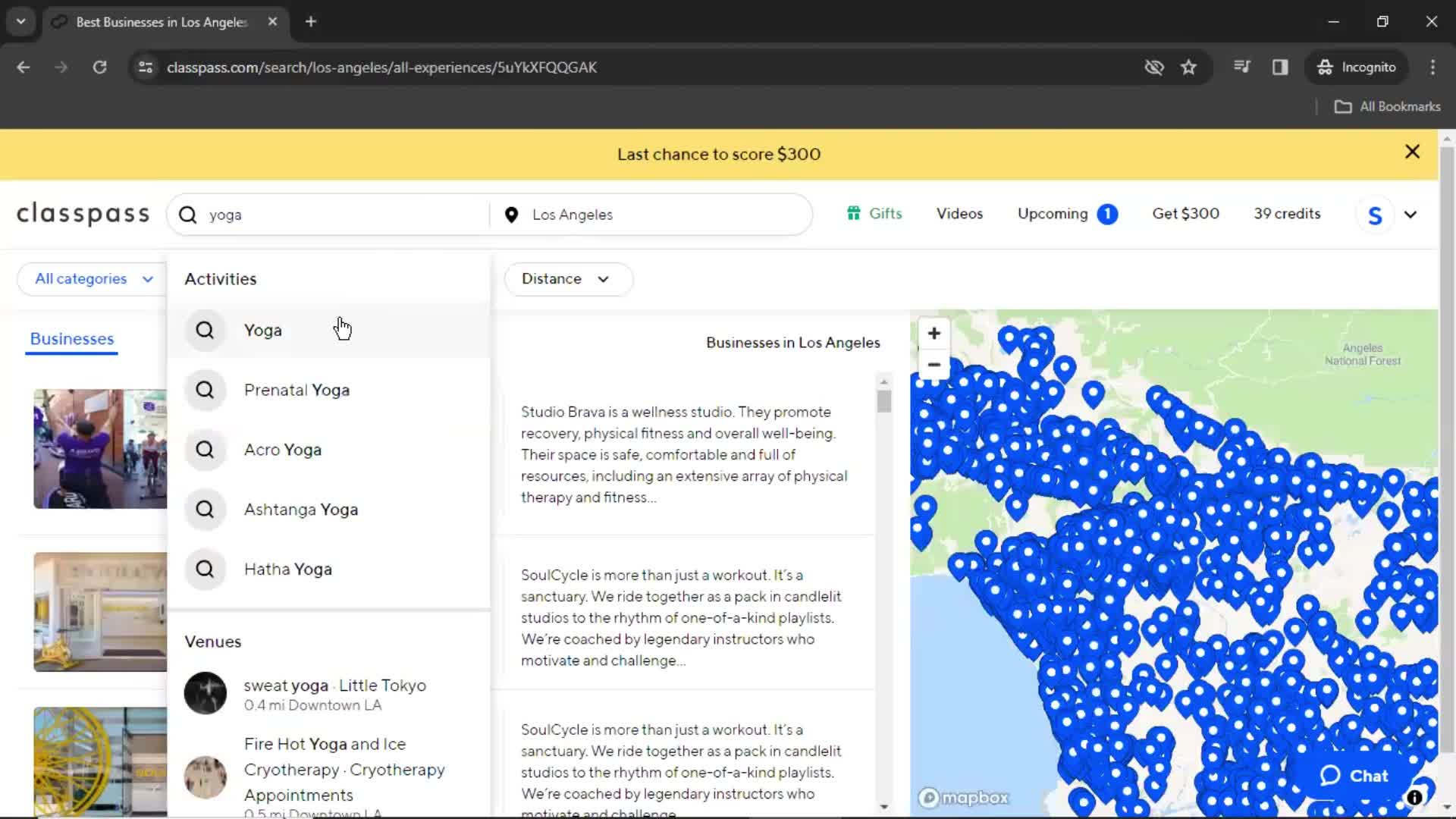Click the magnifier icon next to Acro Yoga
The image size is (1456, 819).
205,450
